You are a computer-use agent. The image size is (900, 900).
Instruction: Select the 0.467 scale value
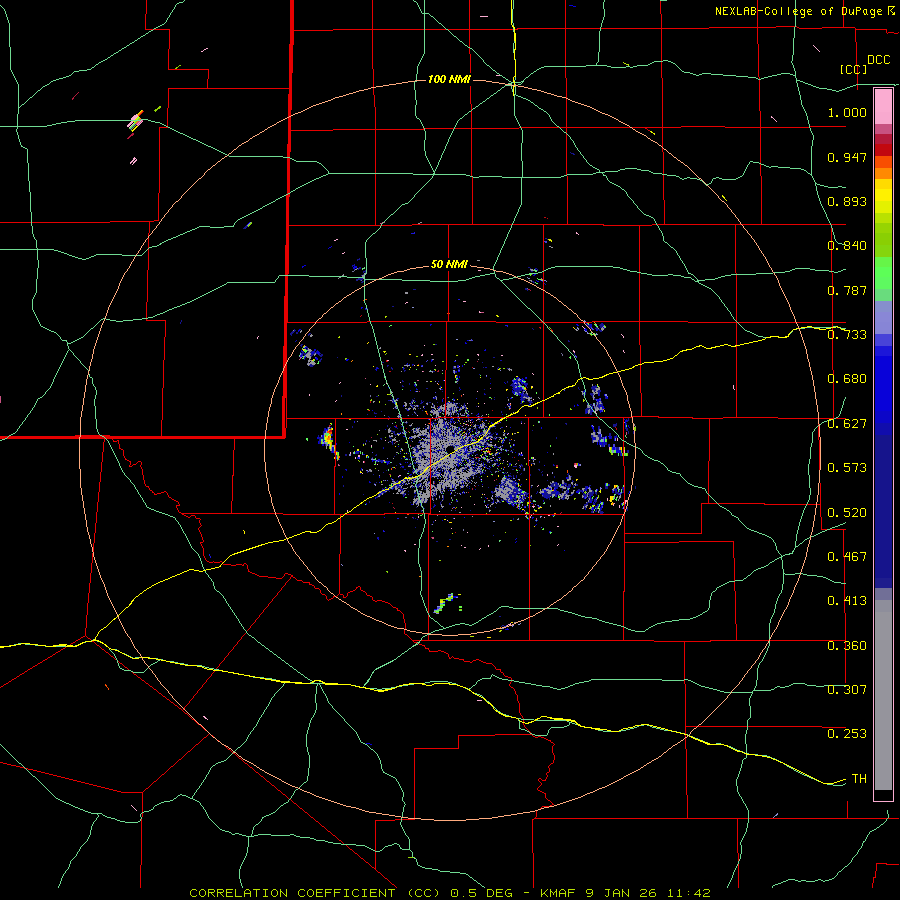tap(847, 557)
